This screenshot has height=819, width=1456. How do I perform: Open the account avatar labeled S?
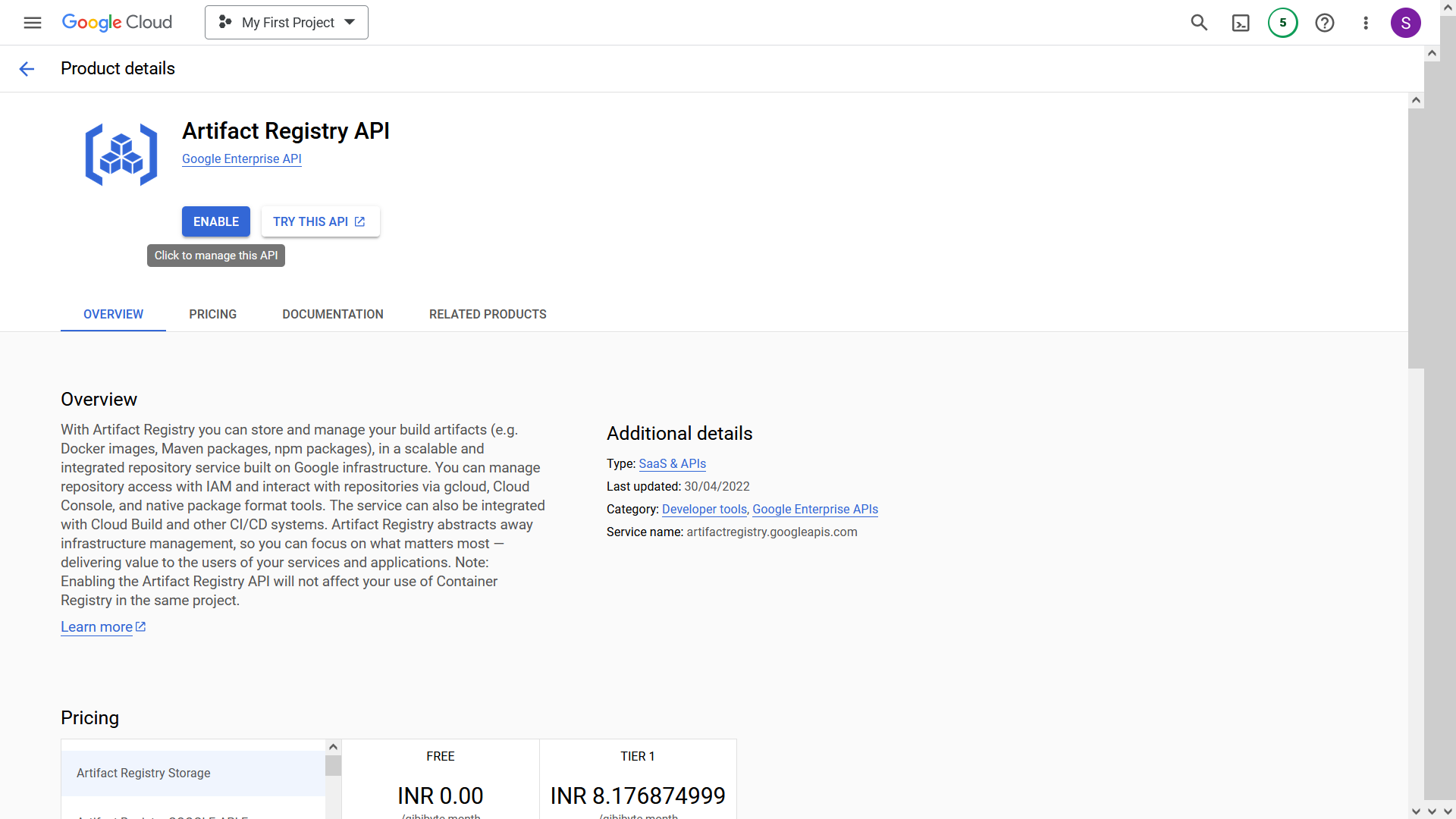pyautogui.click(x=1406, y=23)
